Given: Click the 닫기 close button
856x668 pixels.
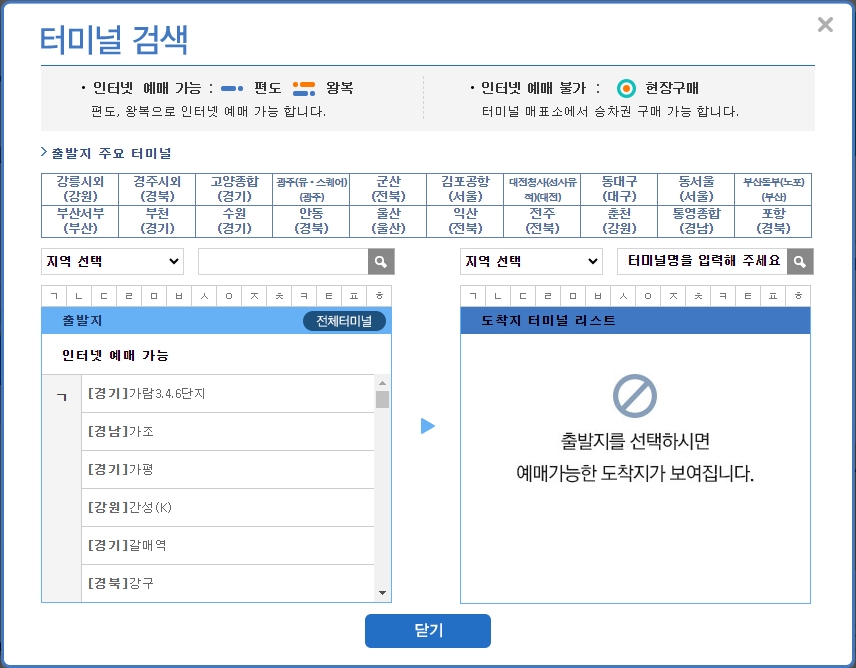Looking at the screenshot, I should coord(428,631).
